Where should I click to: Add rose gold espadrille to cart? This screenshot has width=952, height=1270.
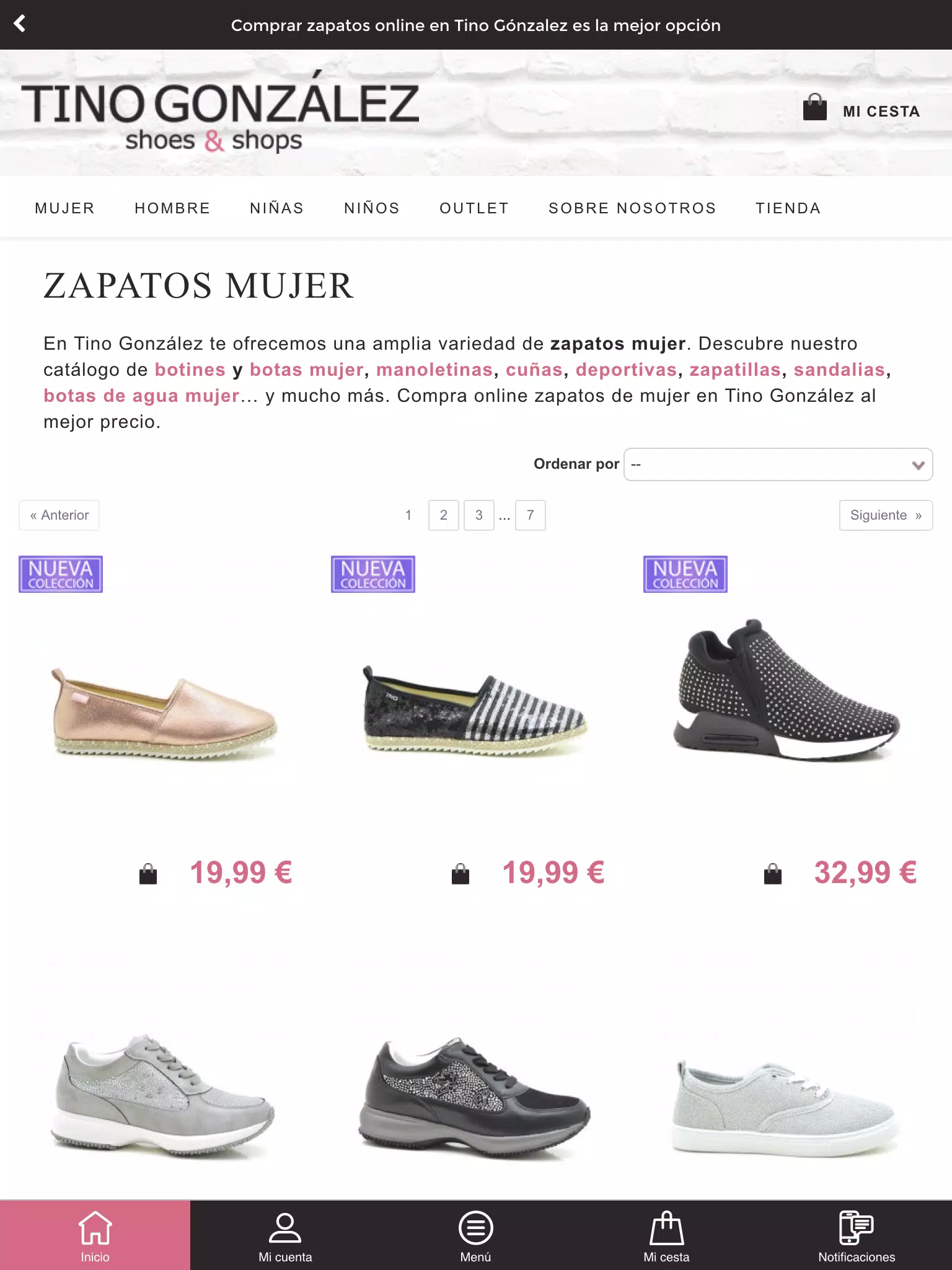148,874
